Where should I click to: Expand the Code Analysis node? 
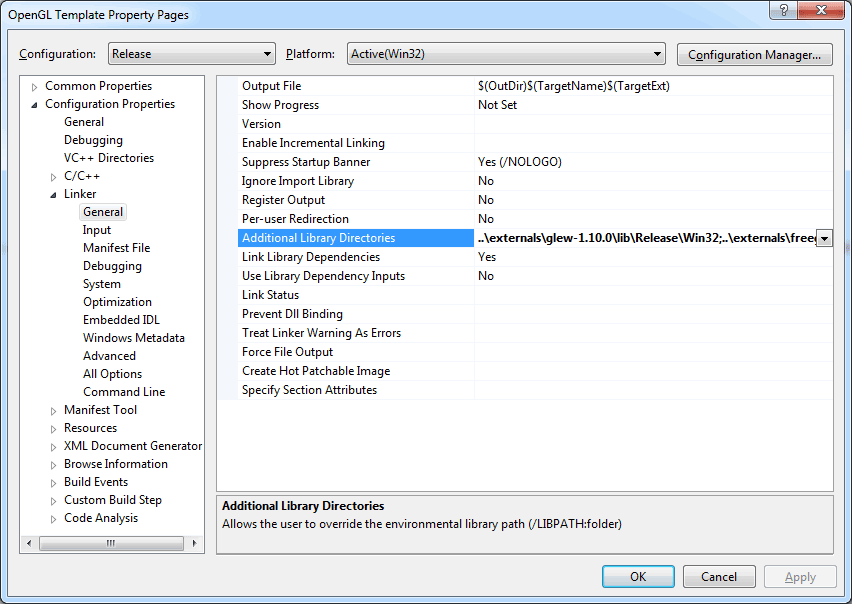(53, 519)
